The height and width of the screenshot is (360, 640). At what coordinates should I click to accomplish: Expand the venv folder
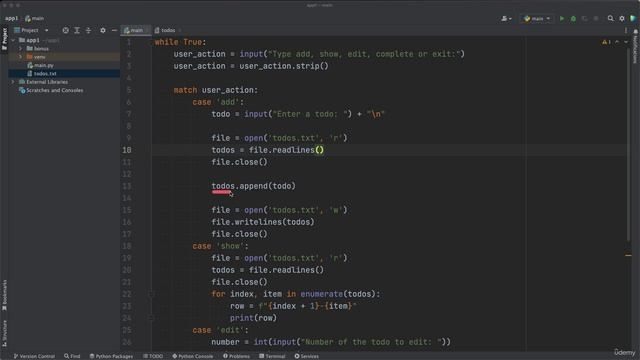tap(20, 57)
